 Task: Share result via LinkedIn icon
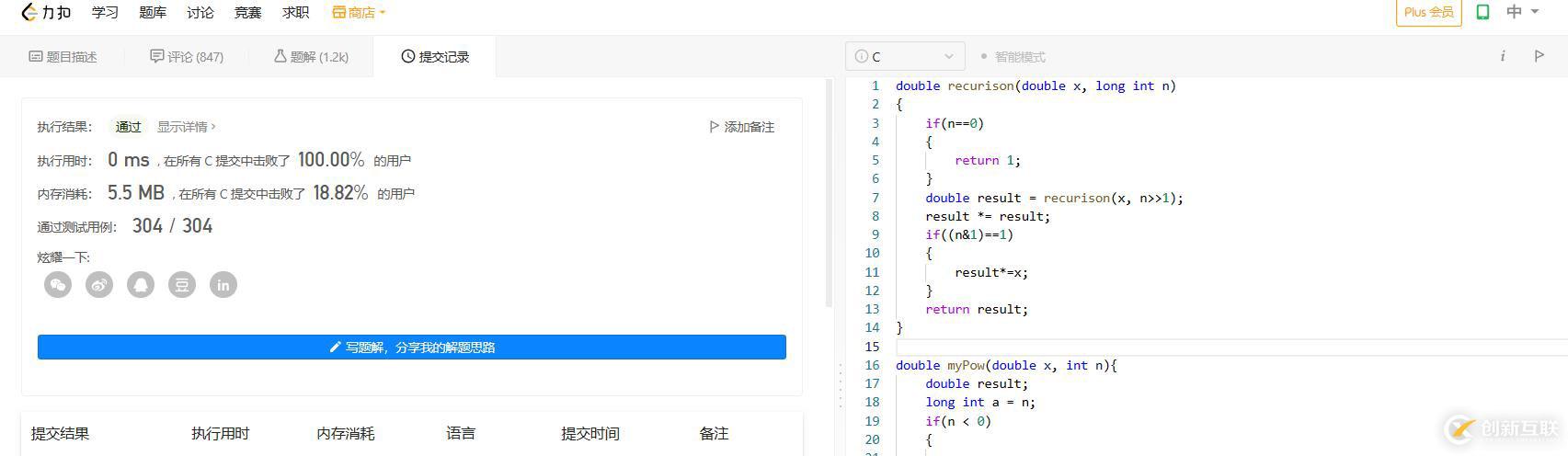(x=223, y=285)
